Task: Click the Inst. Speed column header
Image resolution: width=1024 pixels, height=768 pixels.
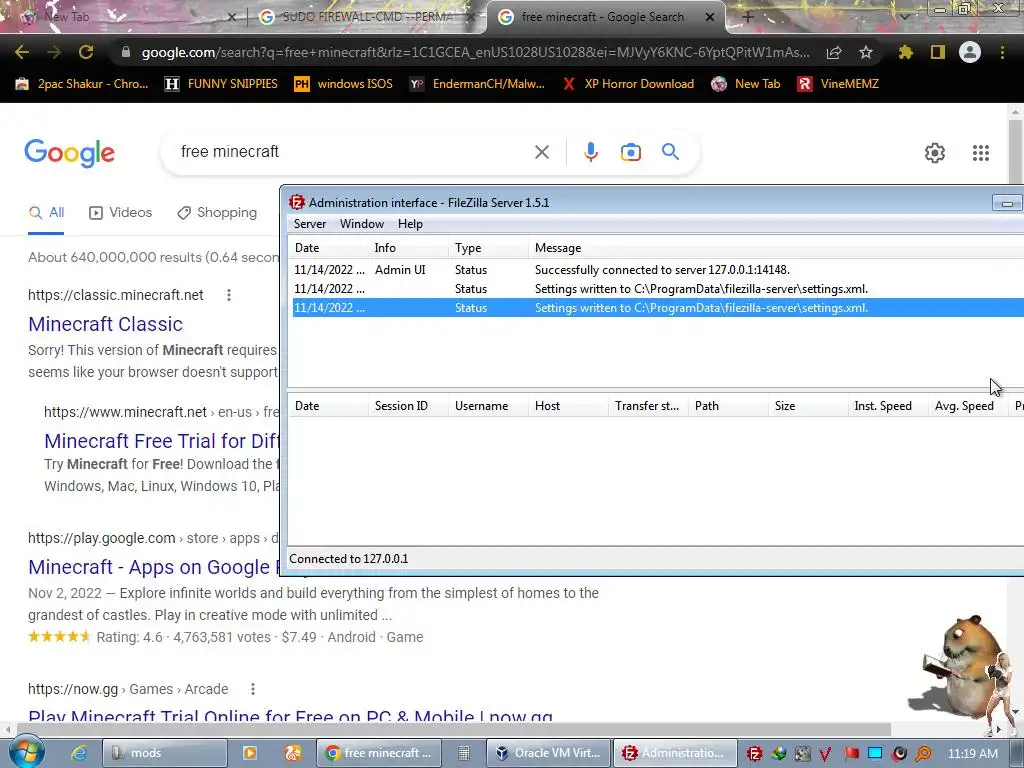Action: tap(888, 406)
